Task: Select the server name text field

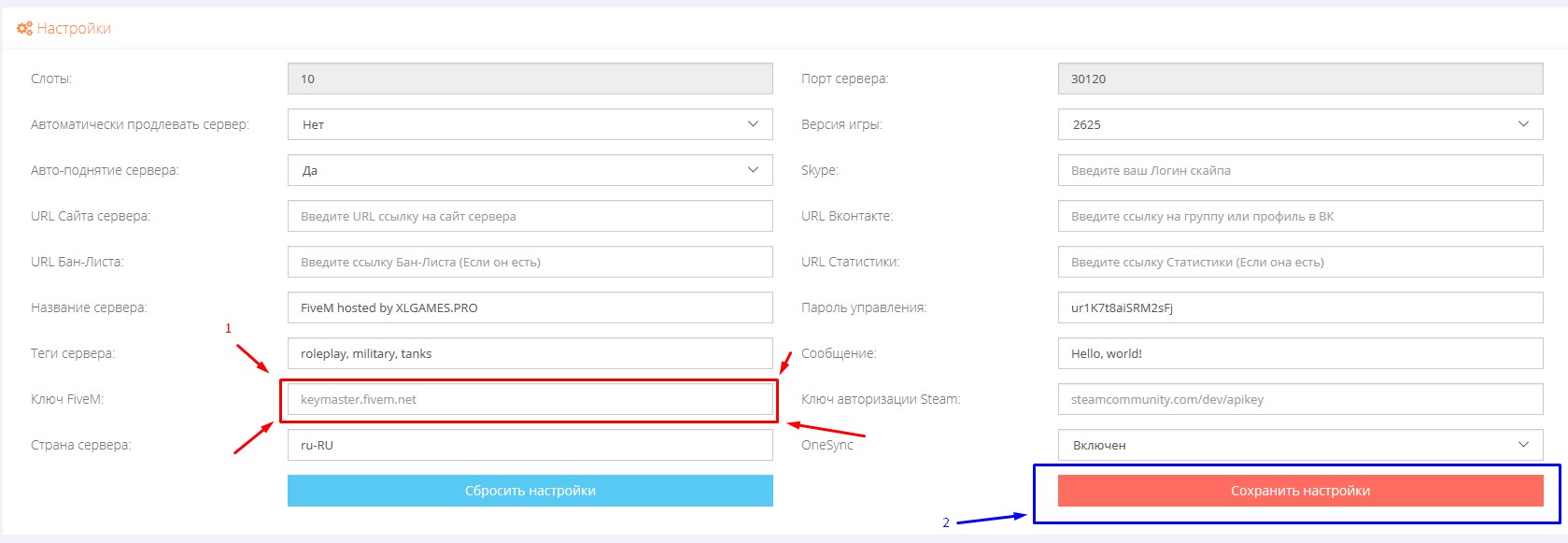Action: [530, 307]
